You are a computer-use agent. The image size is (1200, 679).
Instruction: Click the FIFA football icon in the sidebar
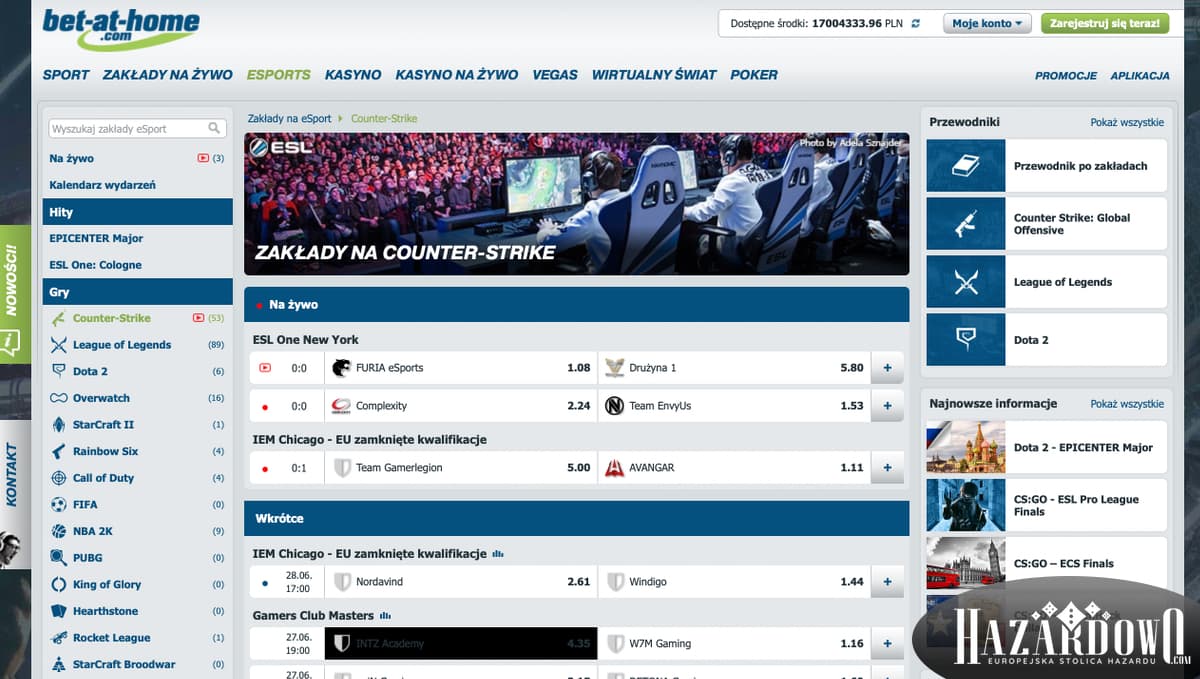pos(58,505)
